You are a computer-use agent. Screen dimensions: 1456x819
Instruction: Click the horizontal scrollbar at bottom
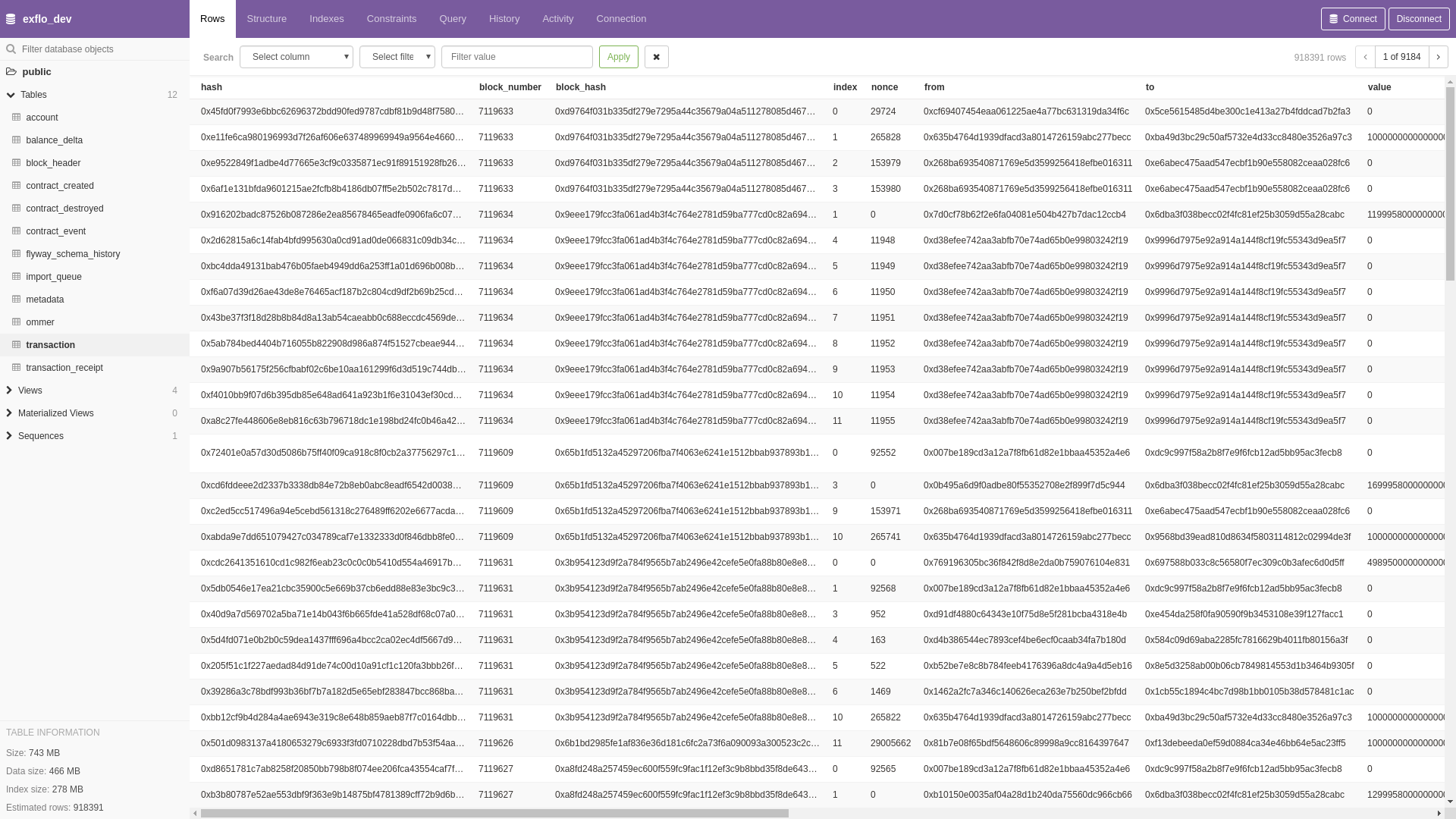point(494,813)
